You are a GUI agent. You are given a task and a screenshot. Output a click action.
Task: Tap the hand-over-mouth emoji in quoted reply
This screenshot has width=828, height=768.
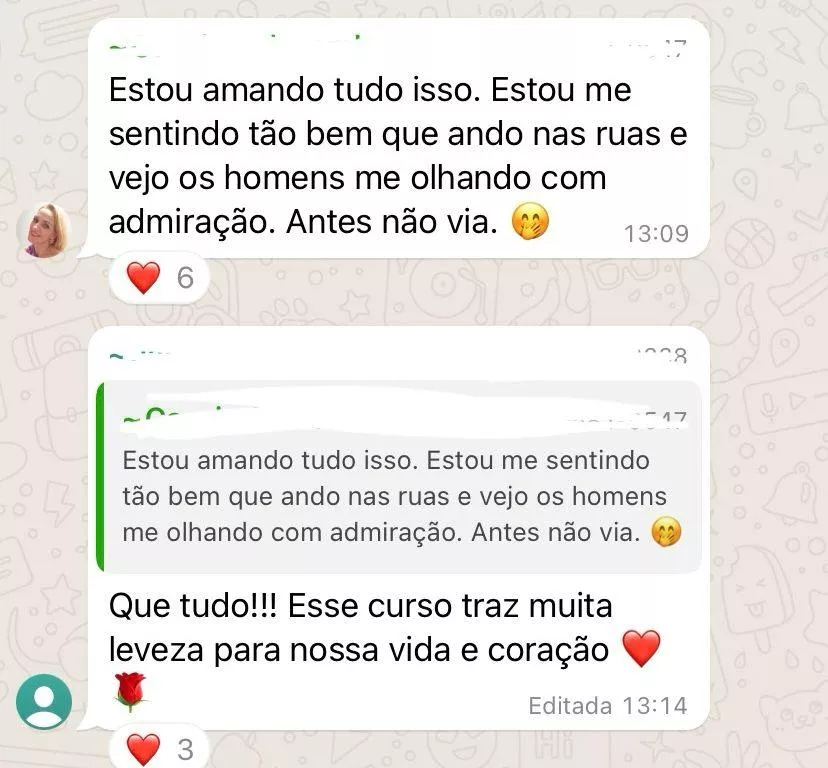(666, 531)
